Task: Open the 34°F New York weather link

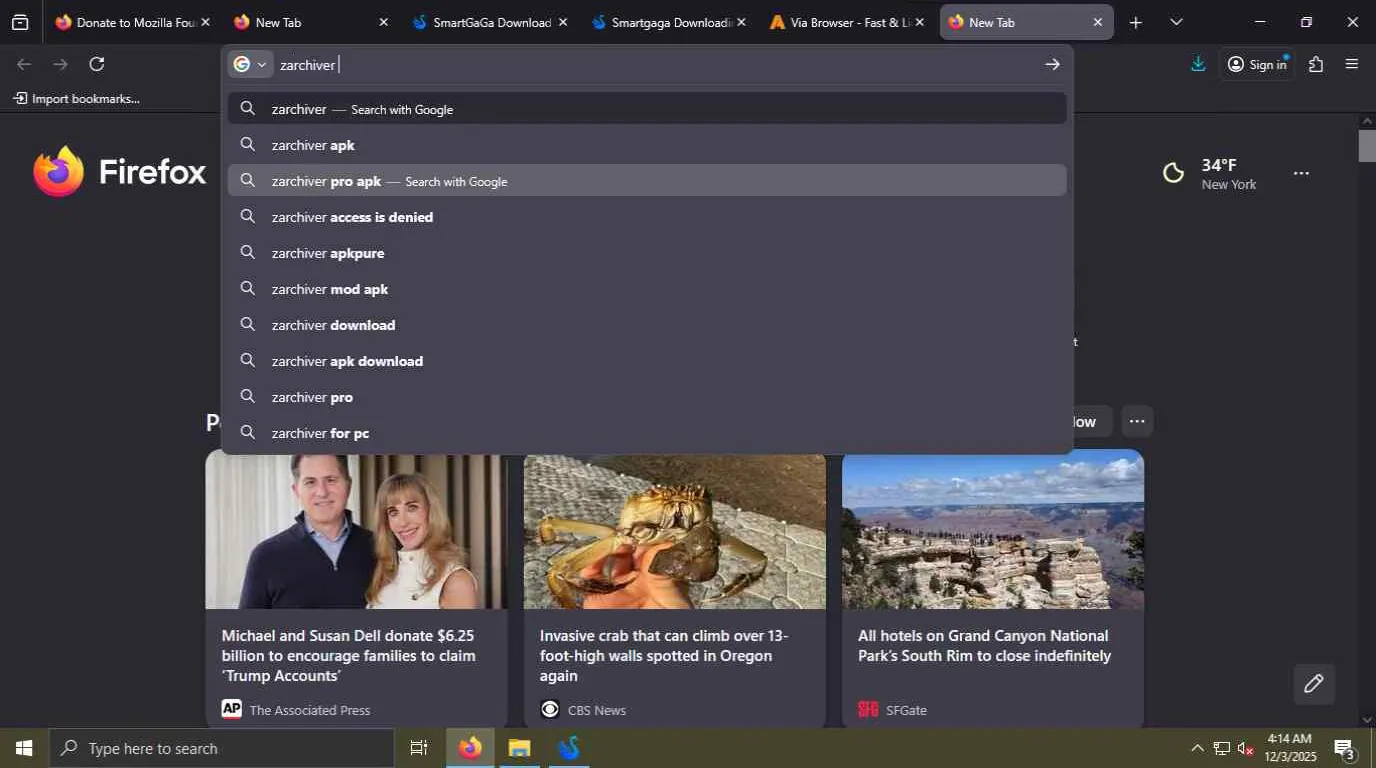Action: pos(1210,173)
